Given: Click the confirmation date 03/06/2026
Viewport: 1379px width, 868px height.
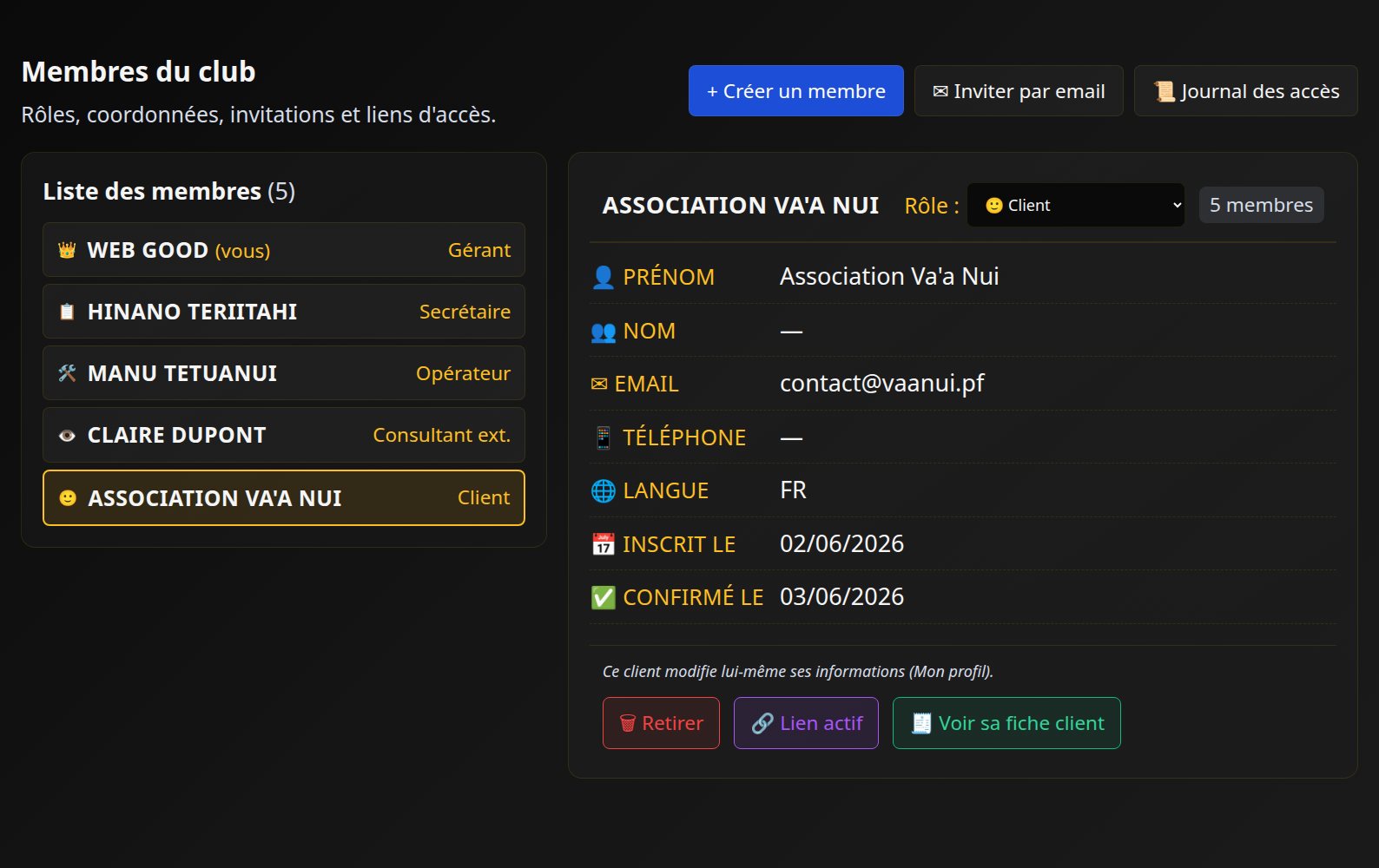Looking at the screenshot, I should point(842,597).
